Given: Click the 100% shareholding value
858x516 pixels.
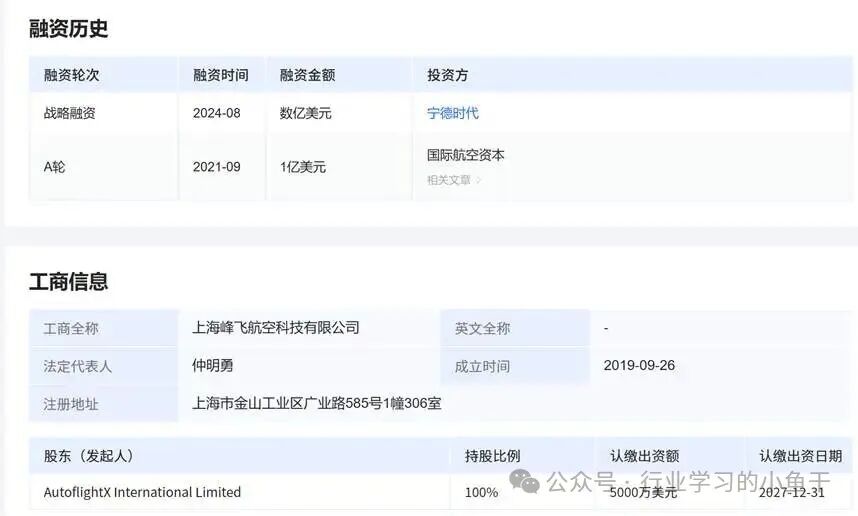Looking at the screenshot, I should click(x=482, y=492).
